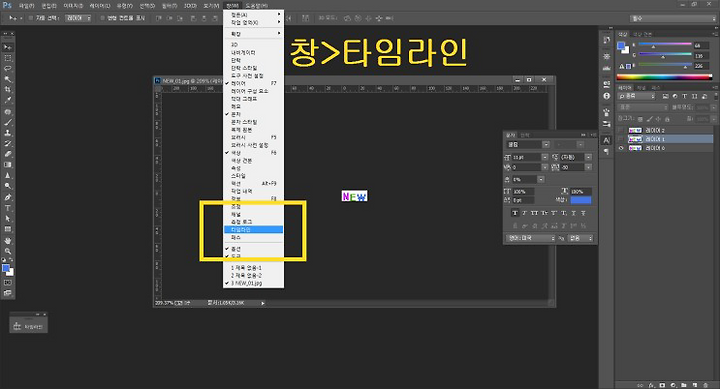Click the delete layer trash icon
The image size is (720, 389).
coord(706,385)
